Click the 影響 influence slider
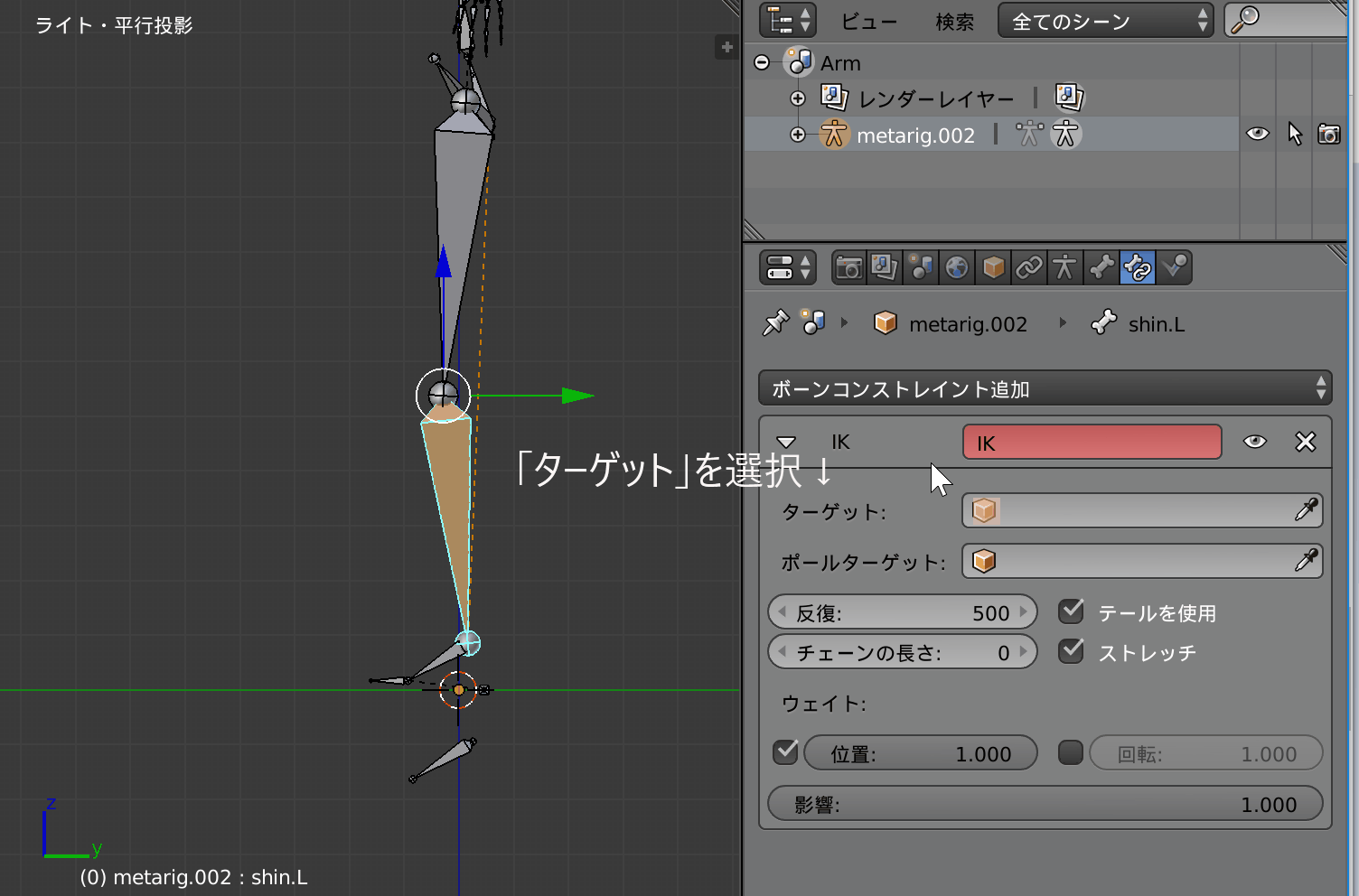Screen dimensions: 1359x896 tap(1045, 804)
